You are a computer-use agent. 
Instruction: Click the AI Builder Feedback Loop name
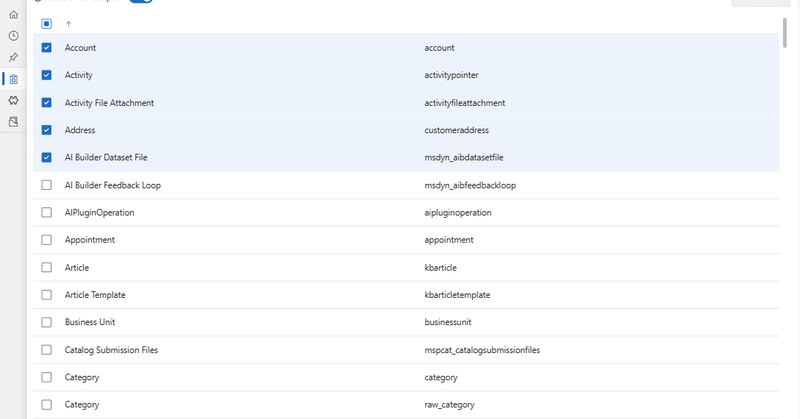tap(113, 185)
